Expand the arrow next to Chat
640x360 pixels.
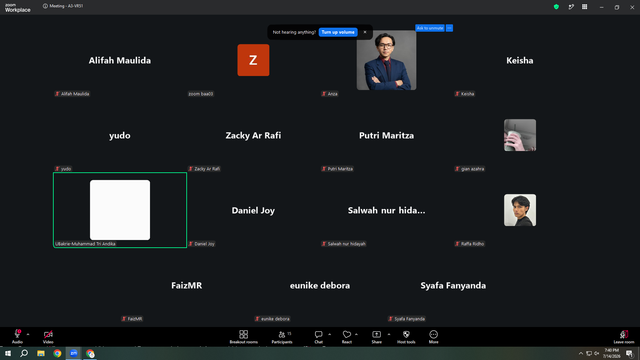coord(329,334)
